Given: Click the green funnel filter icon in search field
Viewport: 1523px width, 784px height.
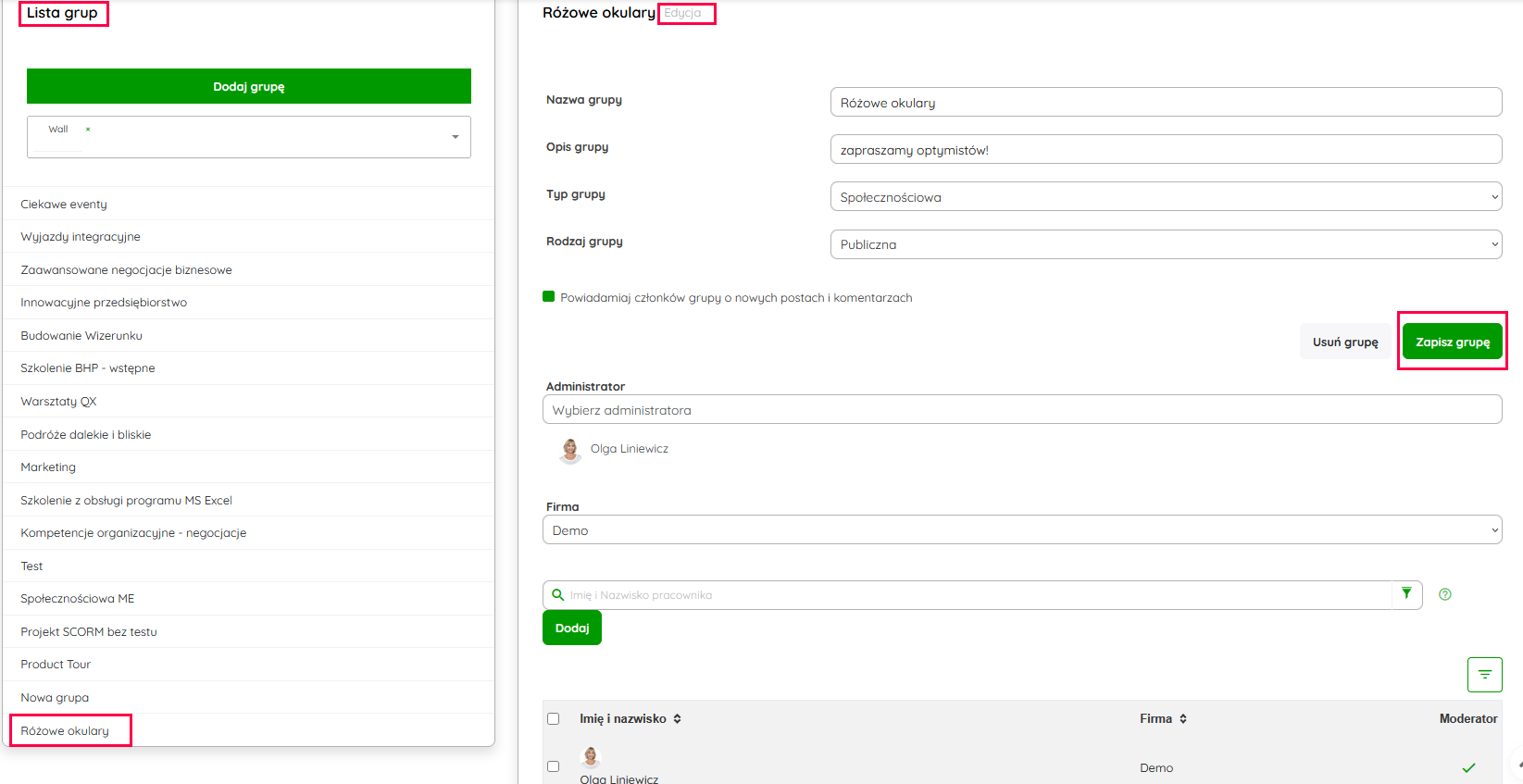Looking at the screenshot, I should pyautogui.click(x=1406, y=593).
